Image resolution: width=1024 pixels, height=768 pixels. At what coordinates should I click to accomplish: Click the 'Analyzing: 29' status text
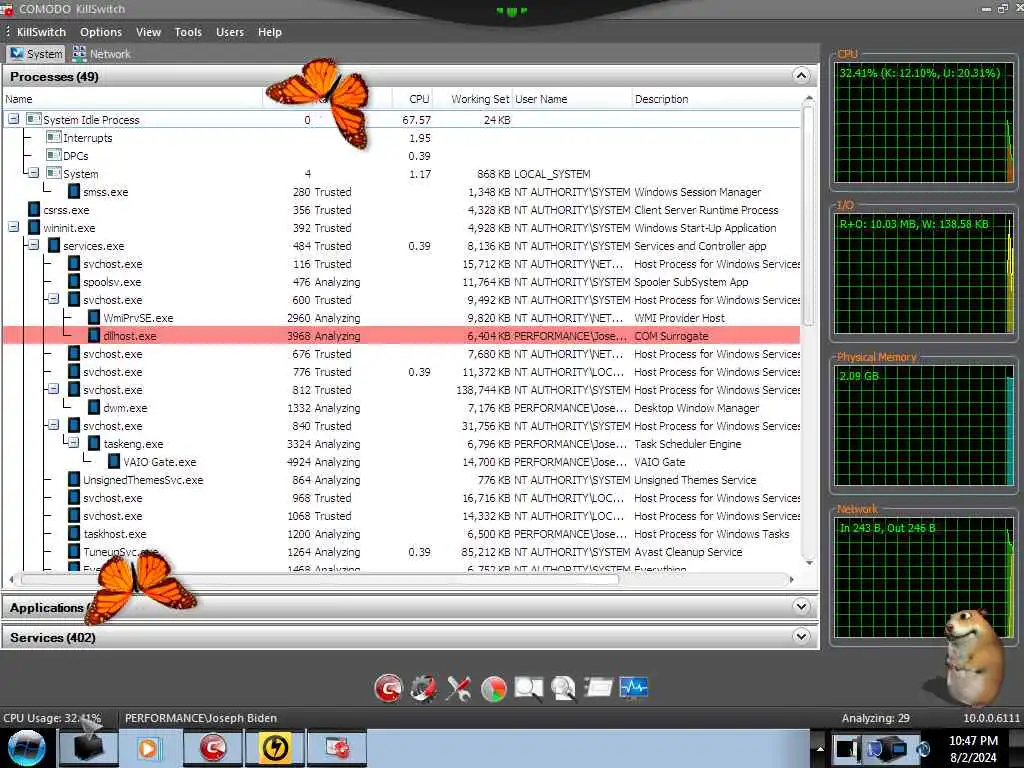click(875, 718)
